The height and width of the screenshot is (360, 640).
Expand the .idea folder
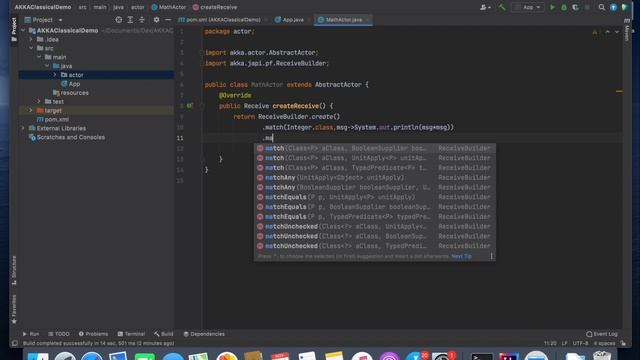click(31, 40)
